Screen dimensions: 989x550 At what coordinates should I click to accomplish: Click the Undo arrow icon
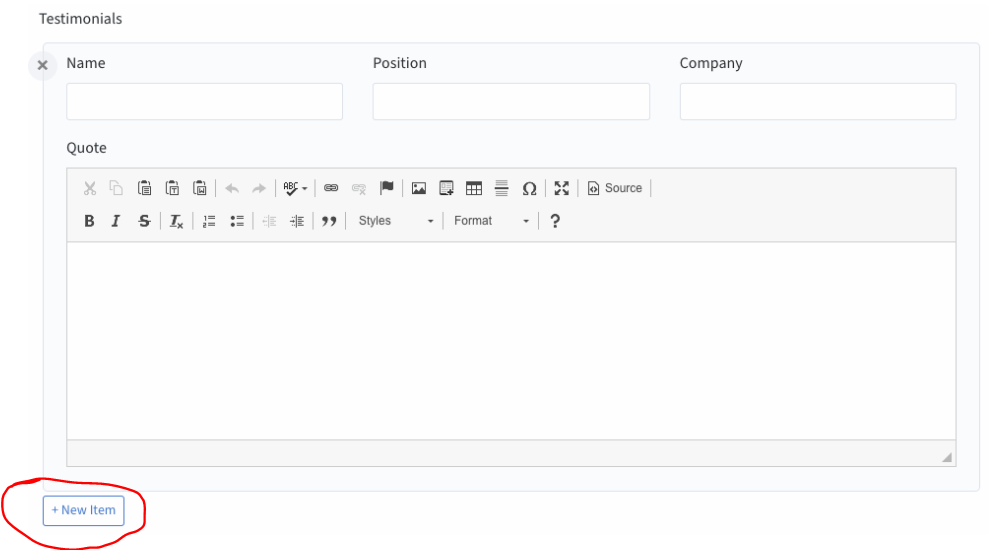[232, 188]
